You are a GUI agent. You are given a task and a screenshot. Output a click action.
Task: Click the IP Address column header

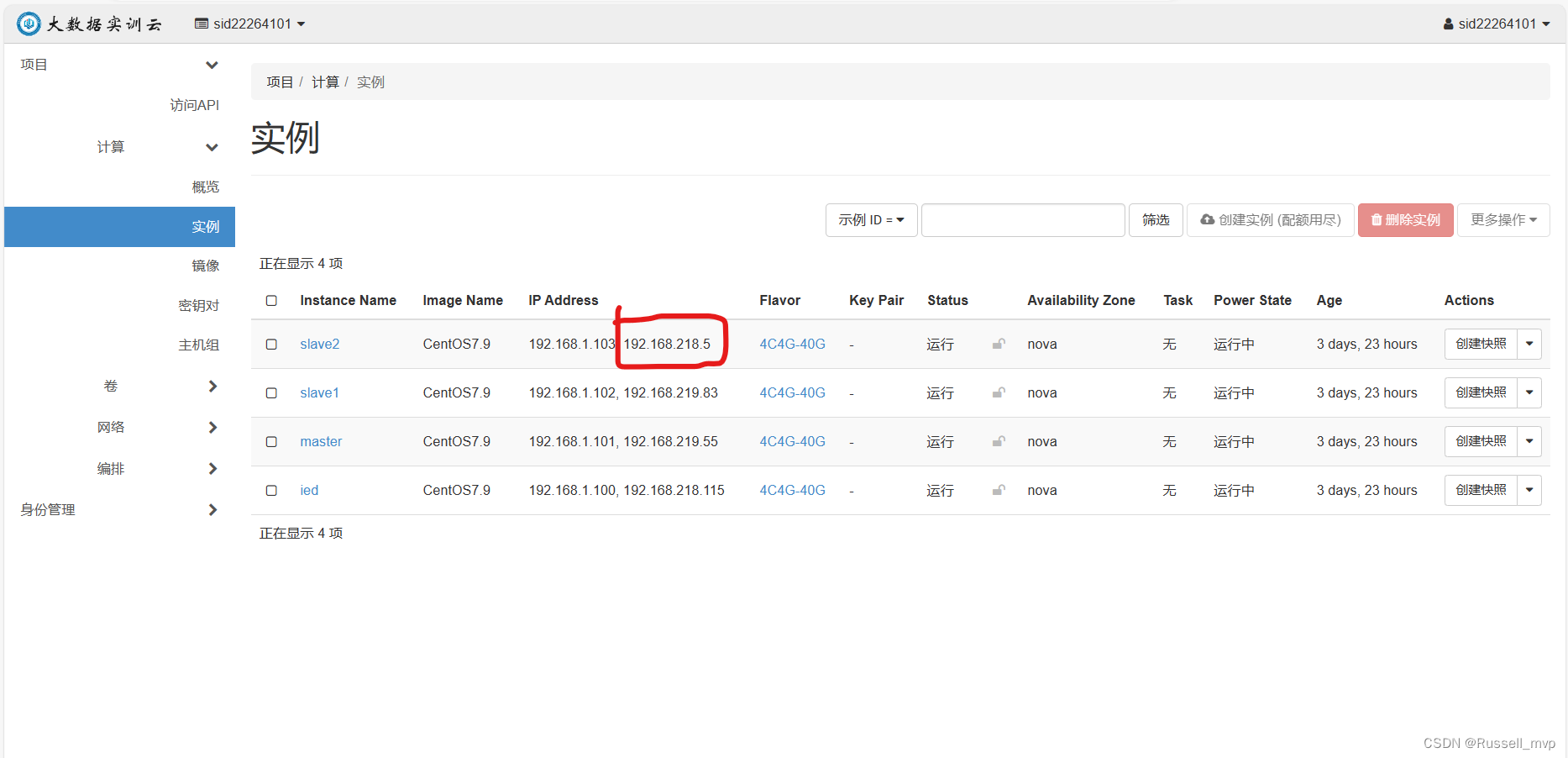[564, 301]
